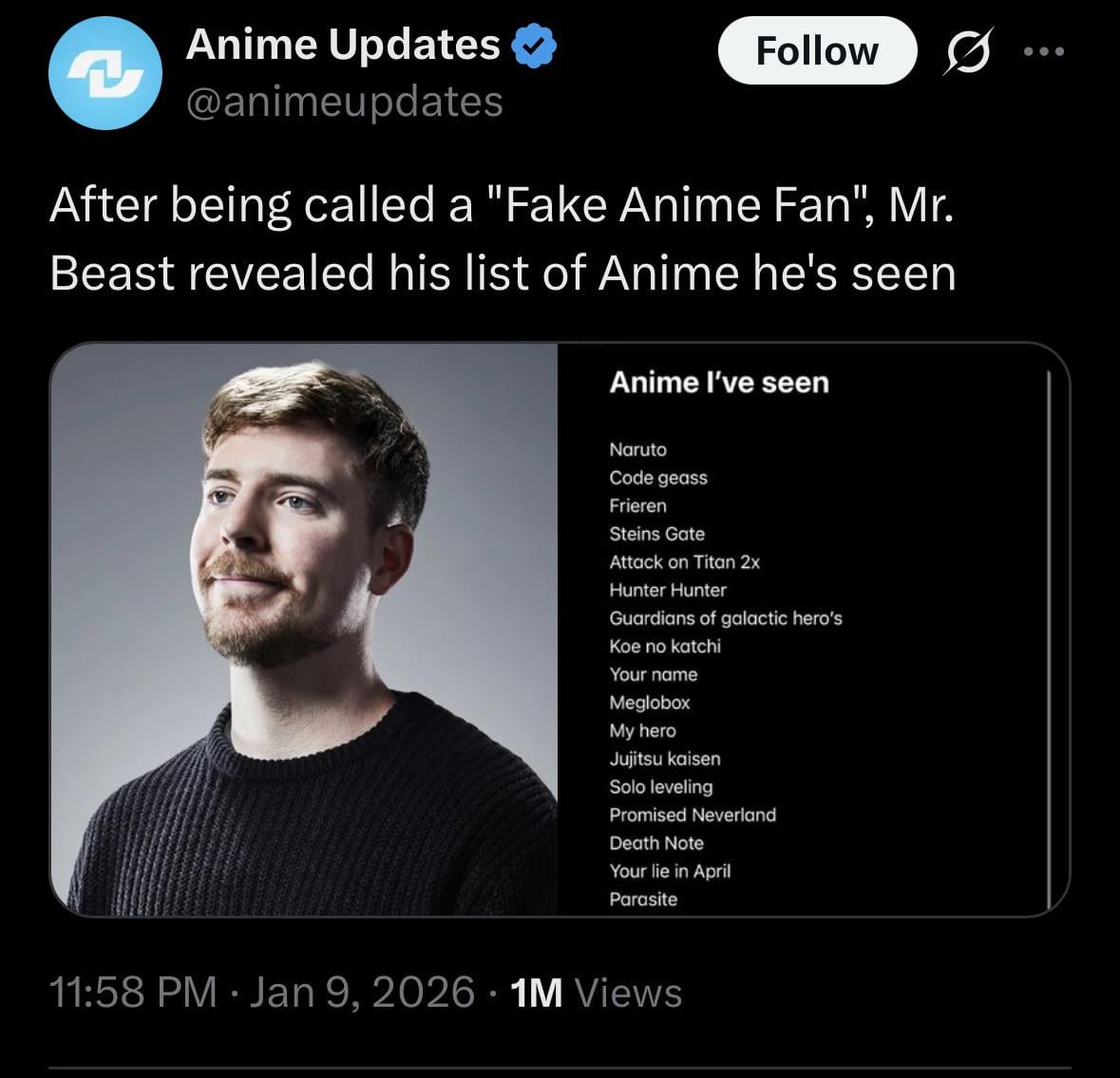The image size is (1120, 1078).
Task: Click the "Death Note" list entry
Action: coord(656,843)
